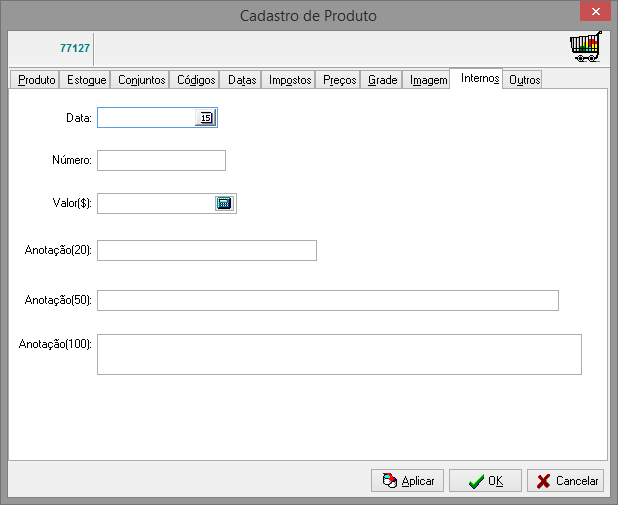Viewport: 618px width, 505px height.
Task: Go to the Códigos tab
Action: click(x=196, y=80)
